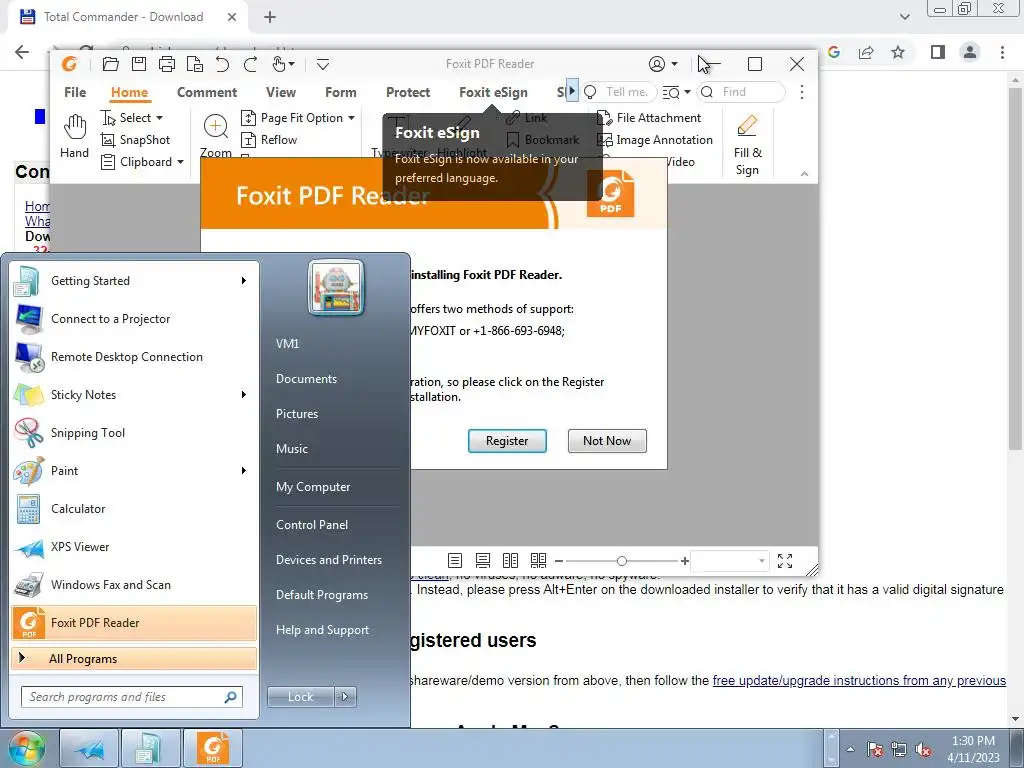Click the Redo arrow in Foxit toolbar
The width and height of the screenshot is (1024, 768).
tap(250, 64)
